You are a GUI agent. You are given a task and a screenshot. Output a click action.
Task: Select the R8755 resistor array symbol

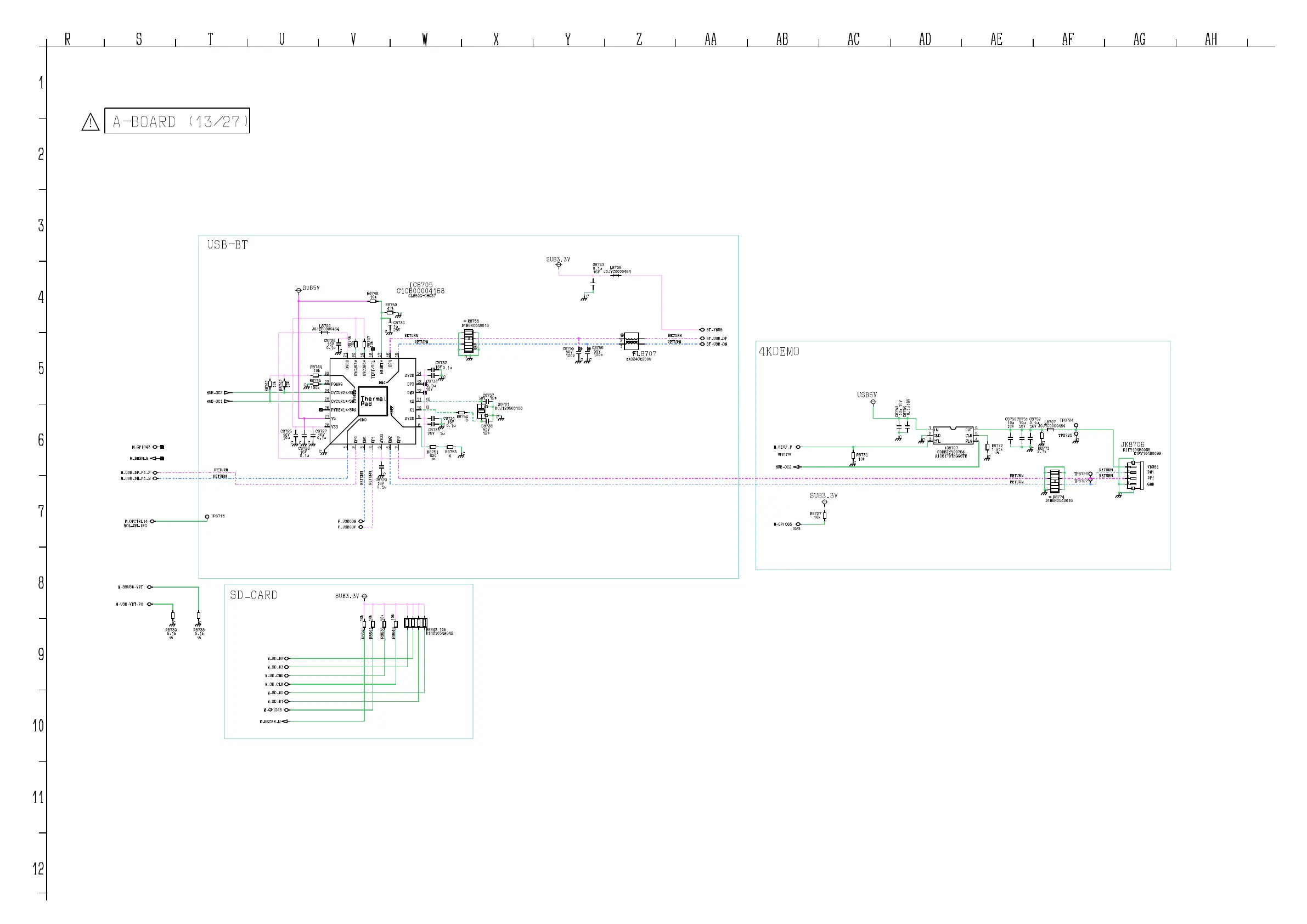coord(469,342)
